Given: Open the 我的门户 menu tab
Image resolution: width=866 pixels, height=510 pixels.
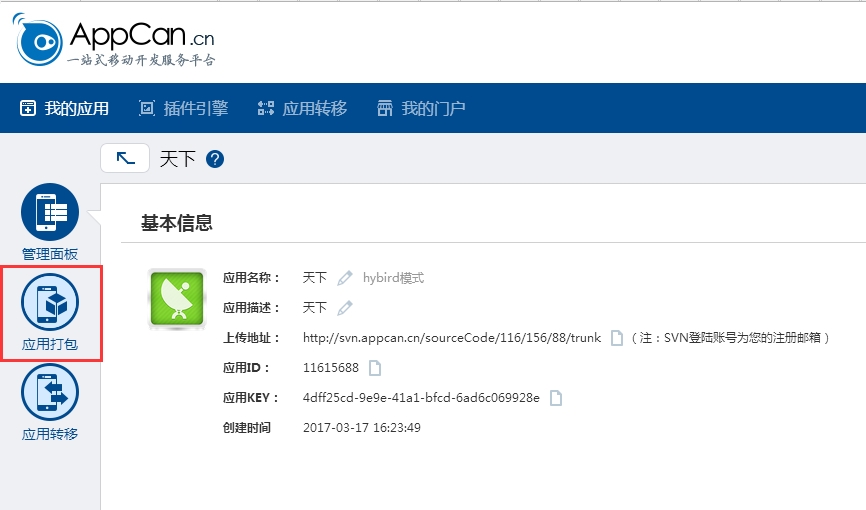Looking at the screenshot, I should pos(421,108).
